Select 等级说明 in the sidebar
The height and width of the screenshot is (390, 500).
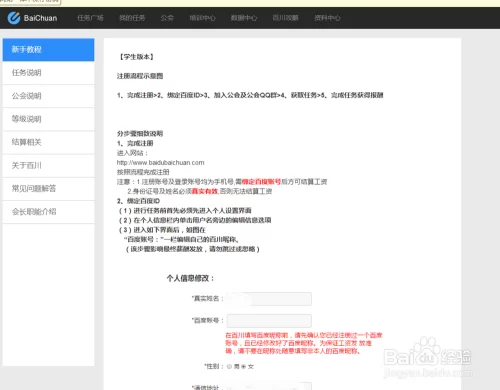pos(48,119)
